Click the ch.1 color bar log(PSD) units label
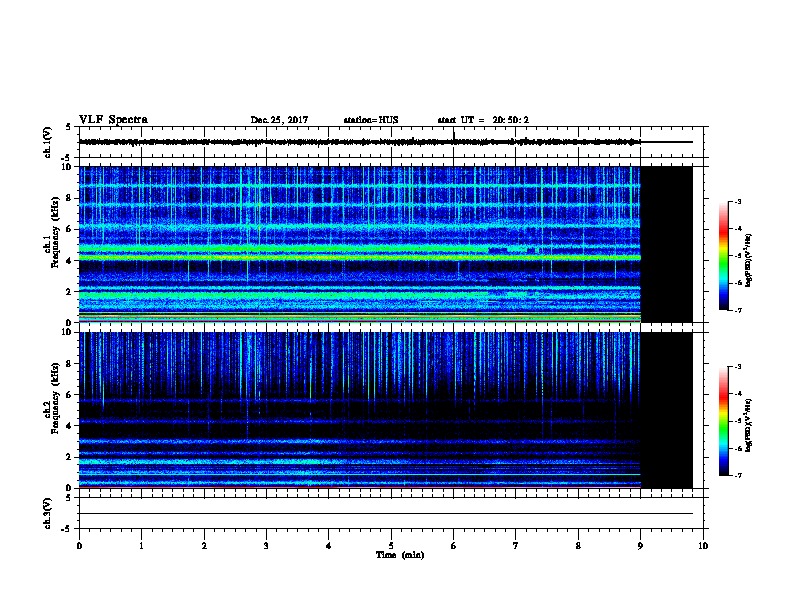Screen dimensions: 792x612 click(x=749, y=260)
